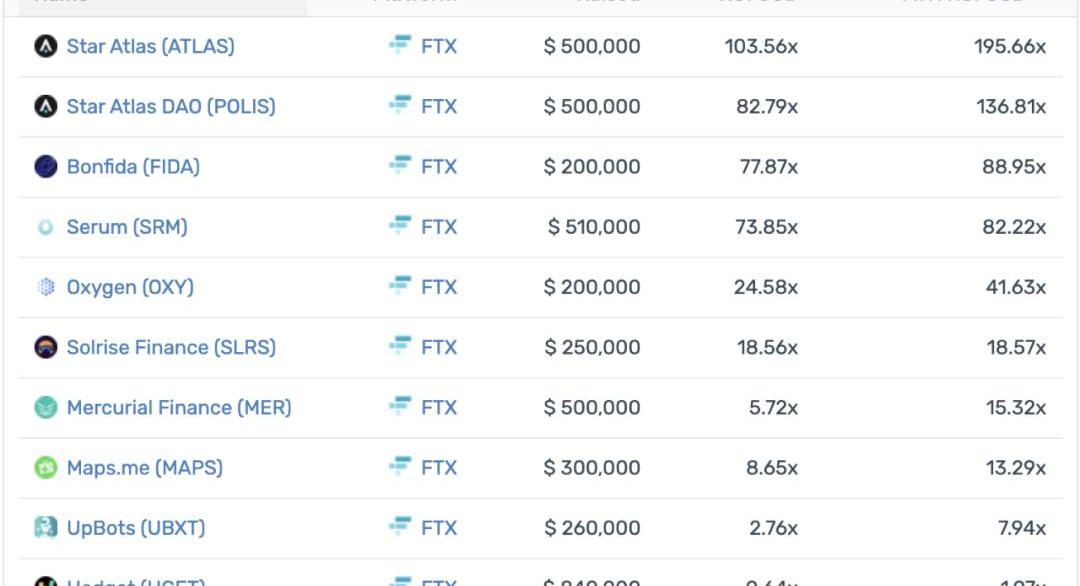The width and height of the screenshot is (1080, 586).
Task: Open the Star Atlas DAO (POLIS) link
Action: tap(170, 106)
